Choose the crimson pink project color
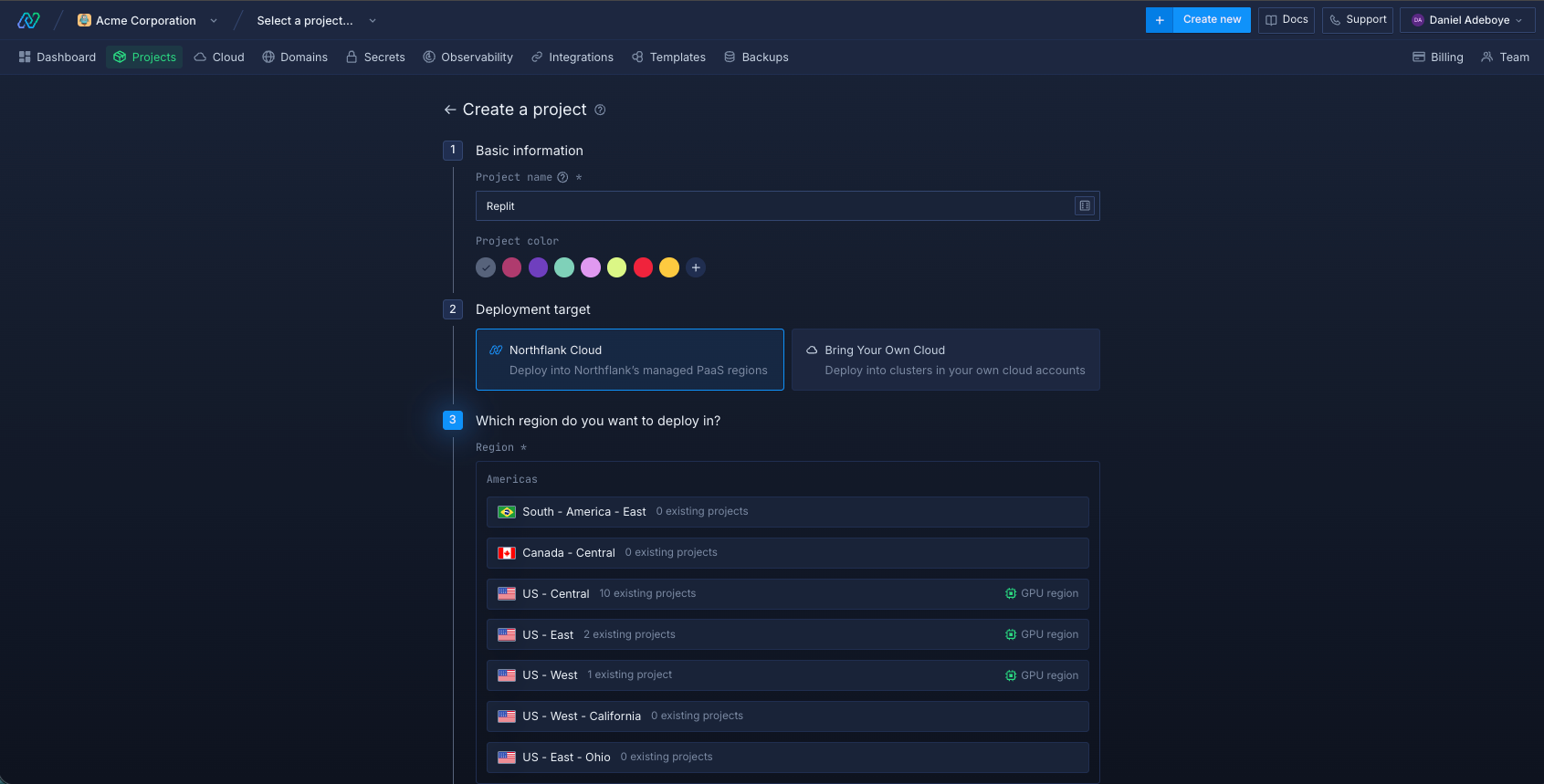The height and width of the screenshot is (784, 1544). tap(512, 267)
